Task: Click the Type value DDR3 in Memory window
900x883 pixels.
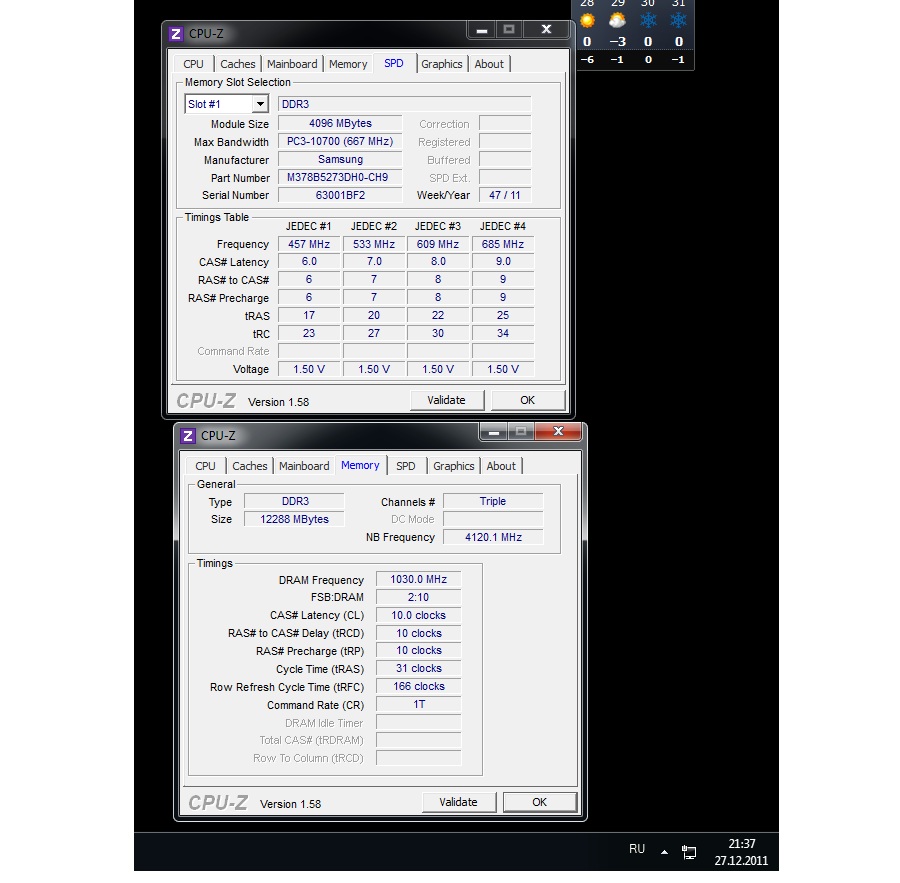Action: tap(294, 501)
